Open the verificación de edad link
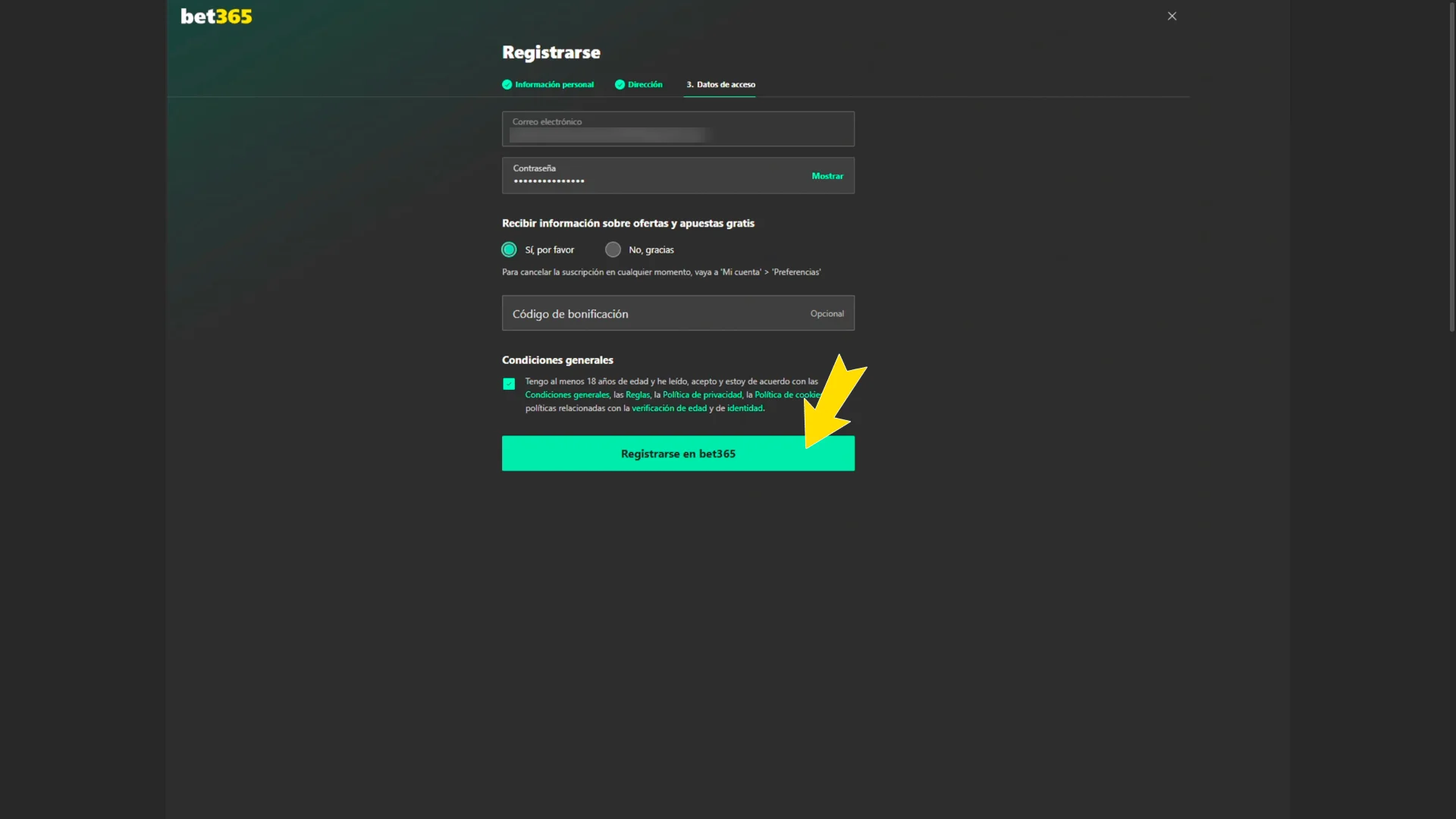The width and height of the screenshot is (1456, 819). (670, 408)
